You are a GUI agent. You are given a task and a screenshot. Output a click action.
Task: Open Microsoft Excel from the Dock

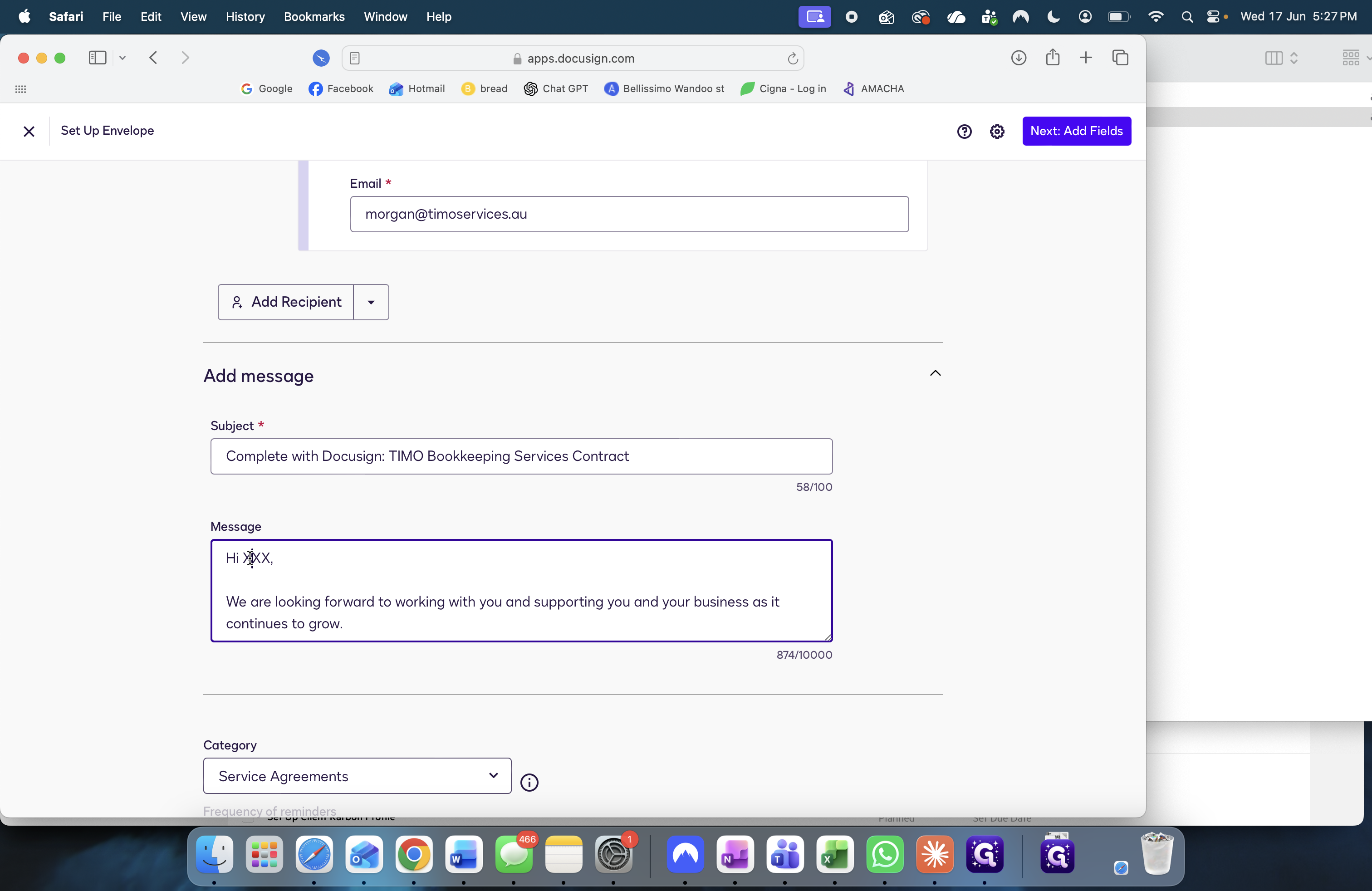(x=835, y=853)
